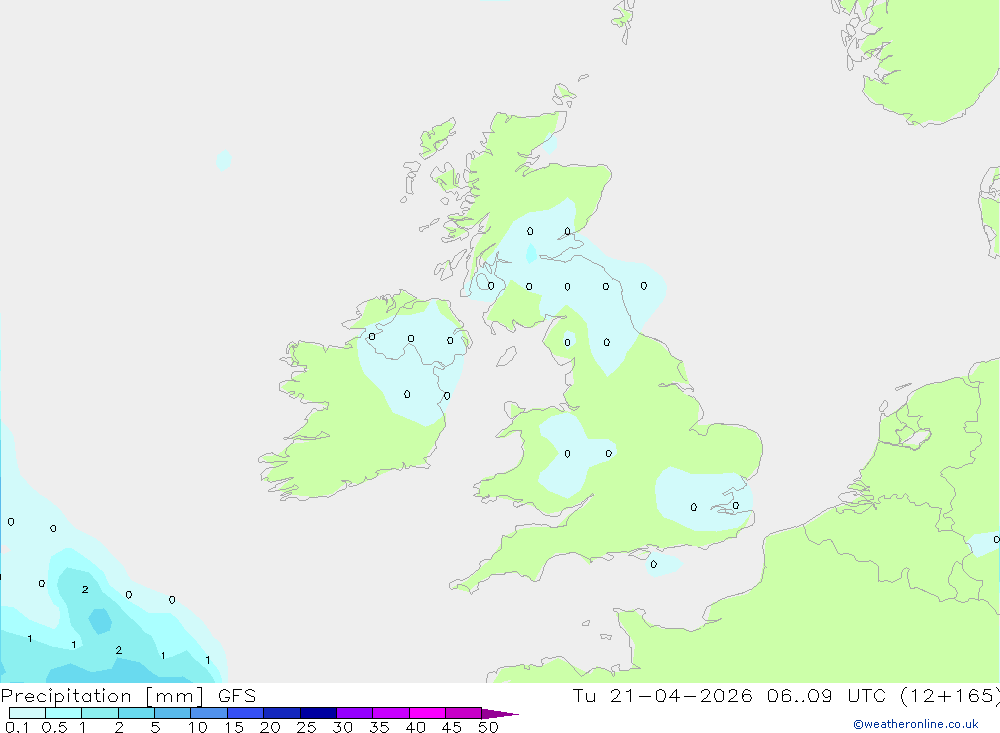
Task: Click the weatheronline.co.uk copyright link
Action: tap(916, 723)
